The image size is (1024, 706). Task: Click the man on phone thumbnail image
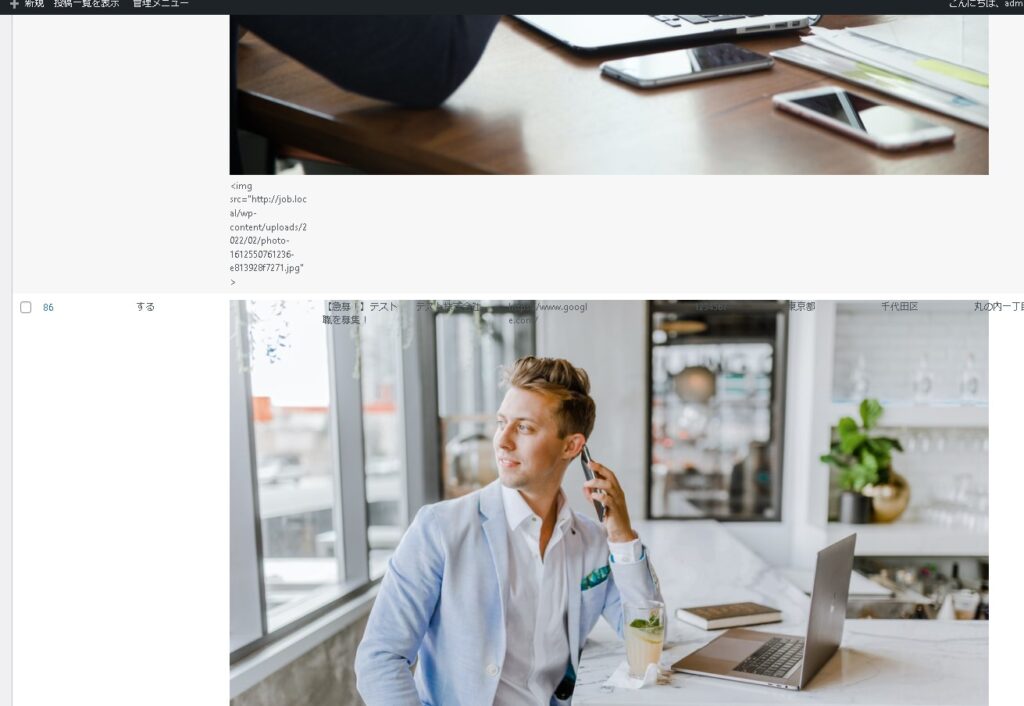pyautogui.click(x=609, y=503)
